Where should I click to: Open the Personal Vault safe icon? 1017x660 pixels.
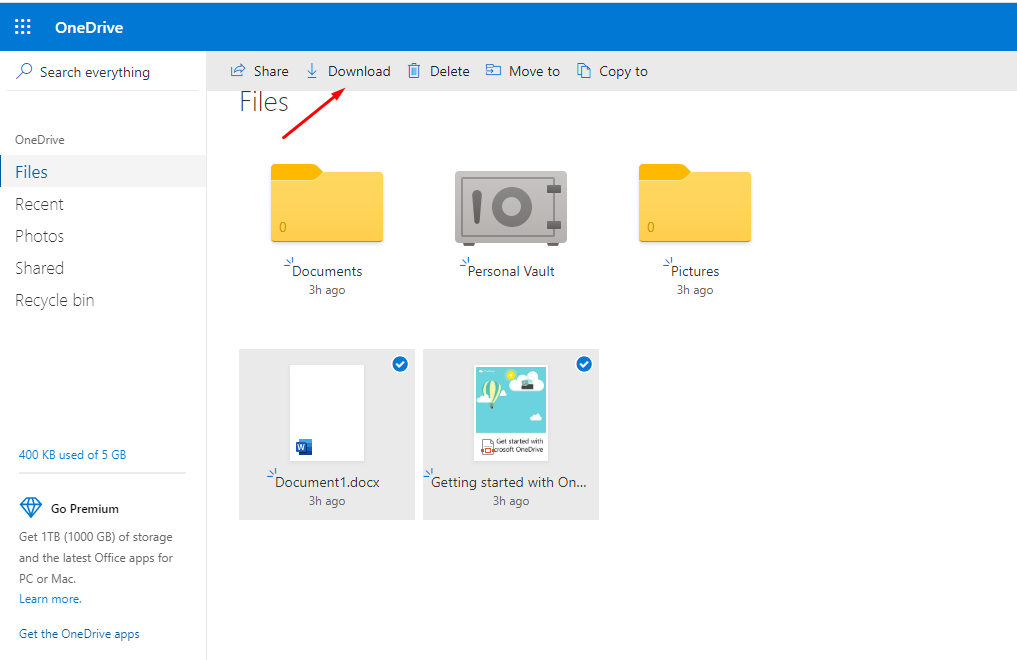pyautogui.click(x=511, y=207)
